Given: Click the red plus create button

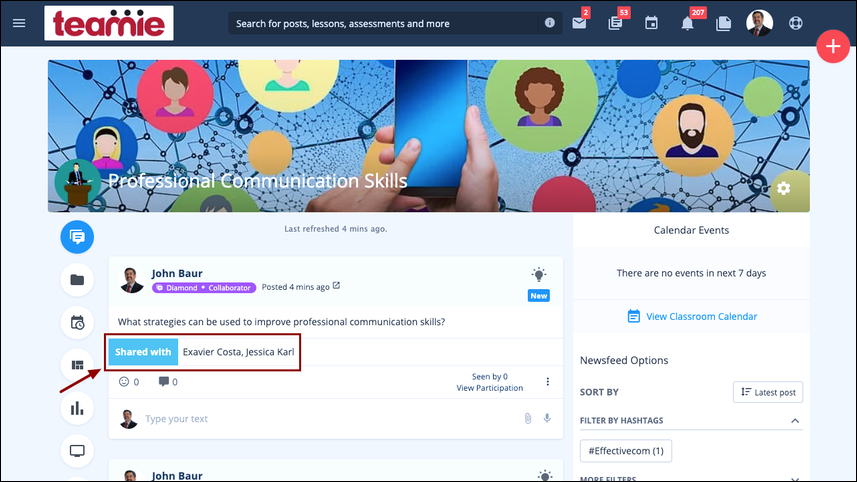Looking at the screenshot, I should (833, 46).
